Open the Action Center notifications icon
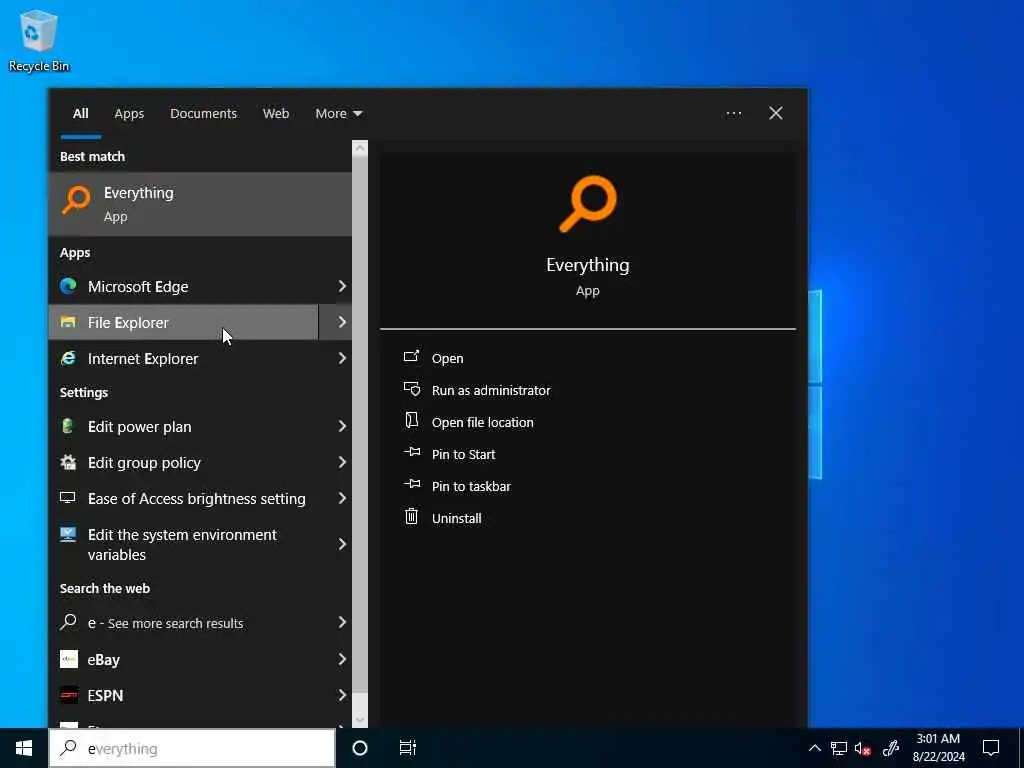 click(991, 748)
